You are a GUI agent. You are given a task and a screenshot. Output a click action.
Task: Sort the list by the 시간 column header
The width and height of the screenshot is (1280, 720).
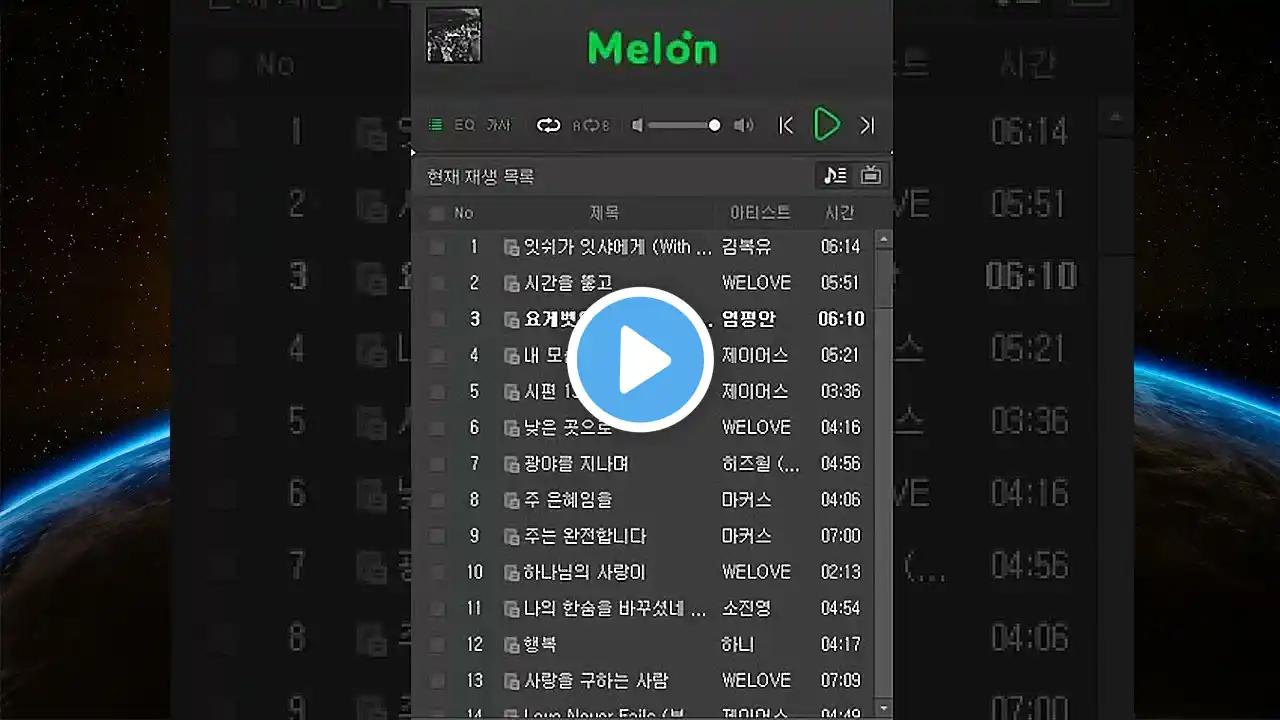(840, 213)
